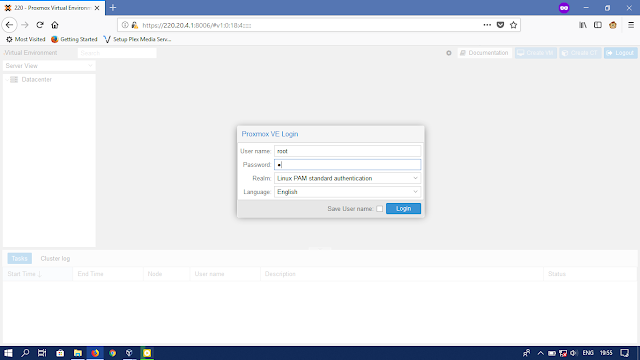The width and height of the screenshot is (640, 360).
Task: Open the taskbar clock
Action: (606, 353)
